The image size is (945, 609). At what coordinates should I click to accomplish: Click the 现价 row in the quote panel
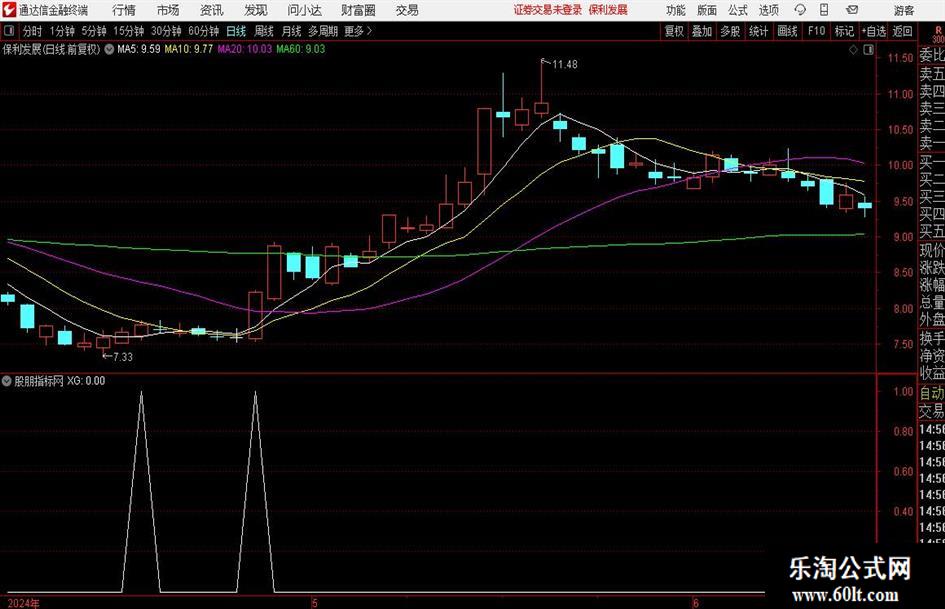(x=932, y=250)
